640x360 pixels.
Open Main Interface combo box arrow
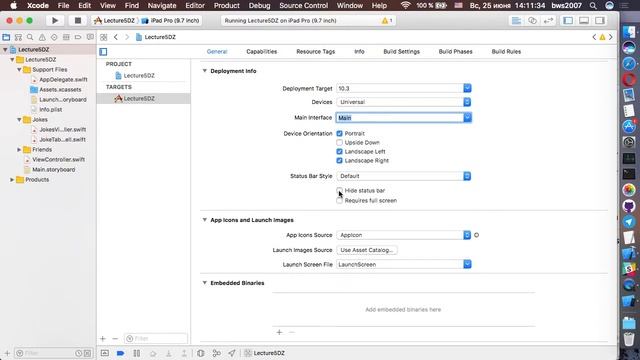coord(467,118)
